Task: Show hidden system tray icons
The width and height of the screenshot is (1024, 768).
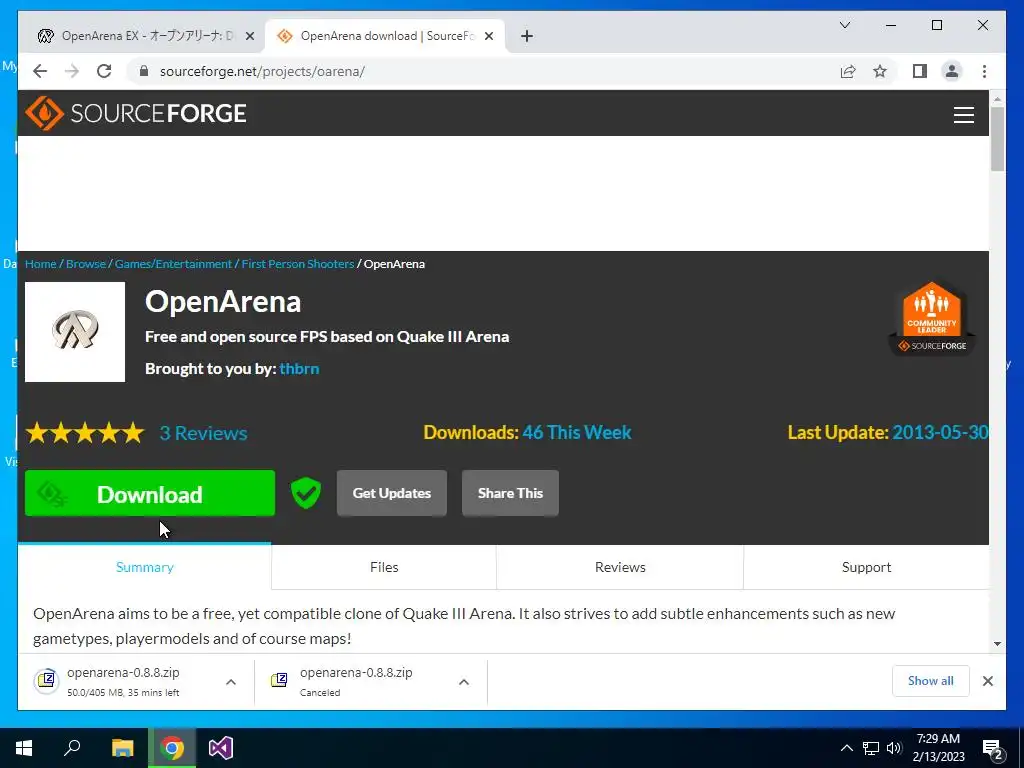Action: coord(846,748)
